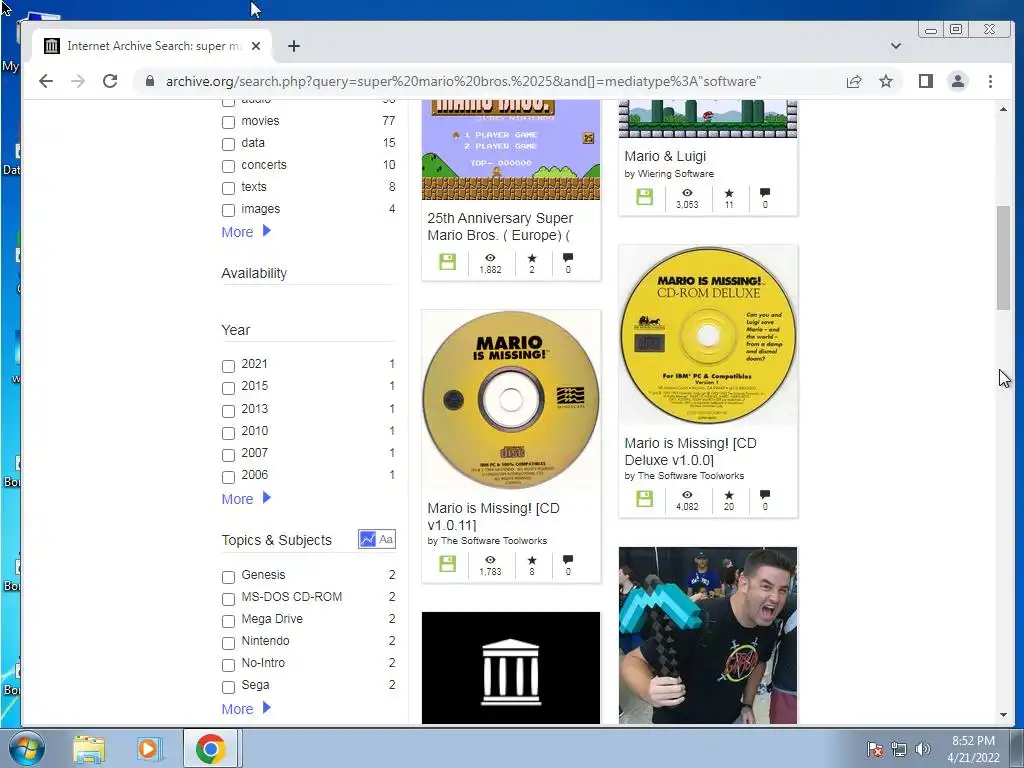Click the tab search chevron

tap(895, 46)
